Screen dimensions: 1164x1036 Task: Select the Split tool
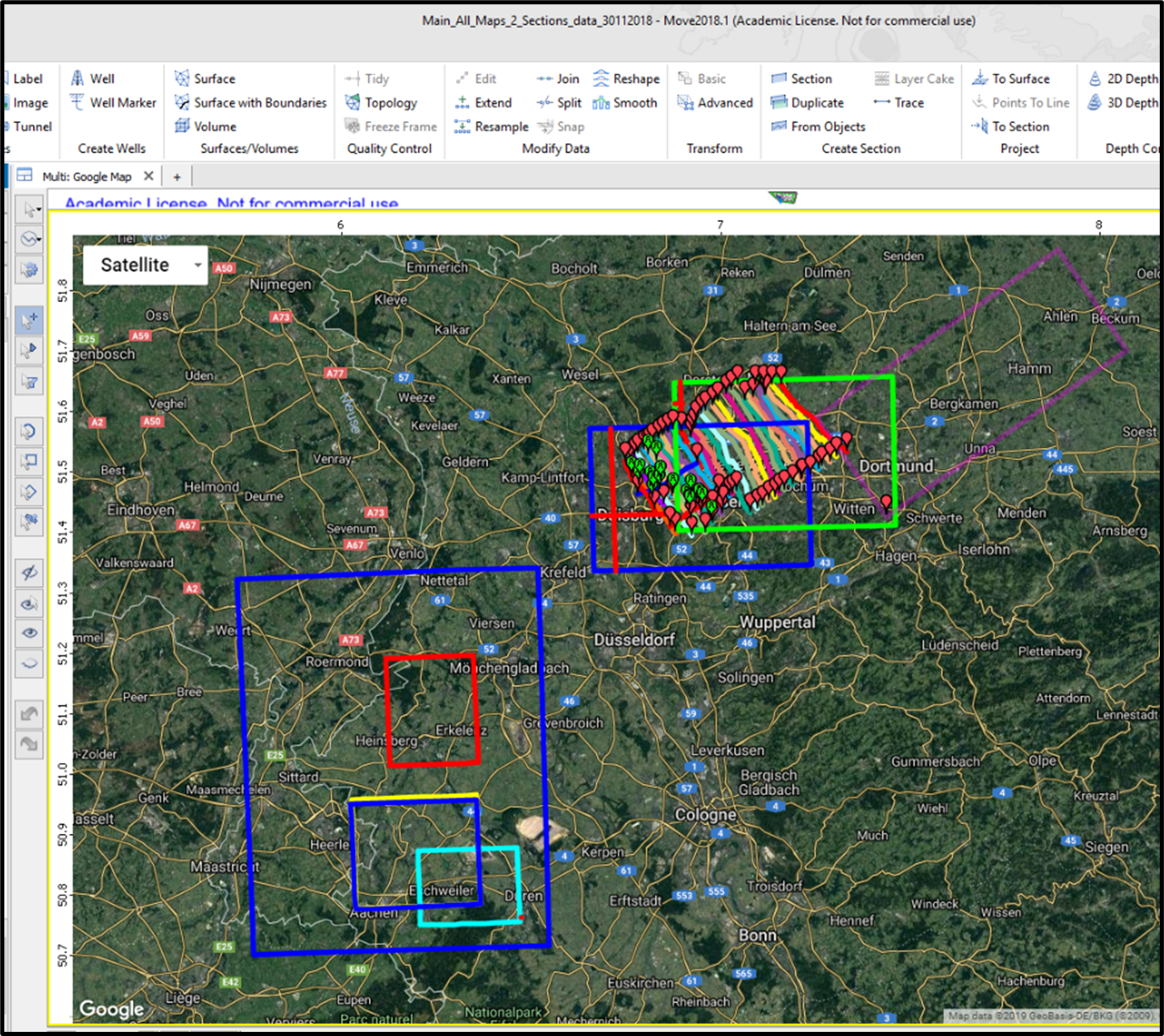(559, 103)
